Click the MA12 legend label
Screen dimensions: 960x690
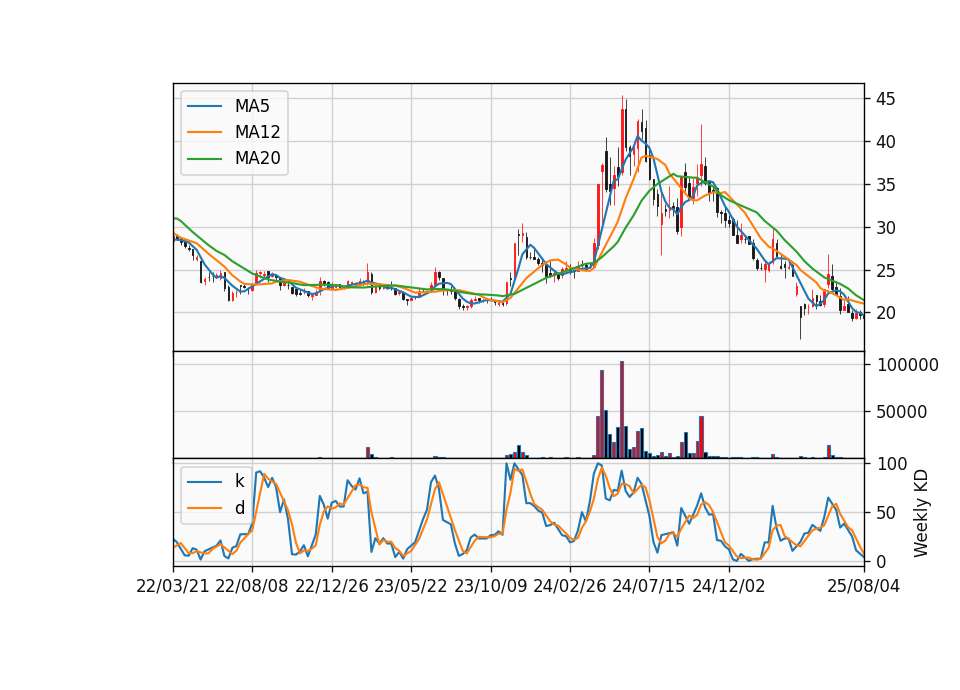[x=257, y=132]
